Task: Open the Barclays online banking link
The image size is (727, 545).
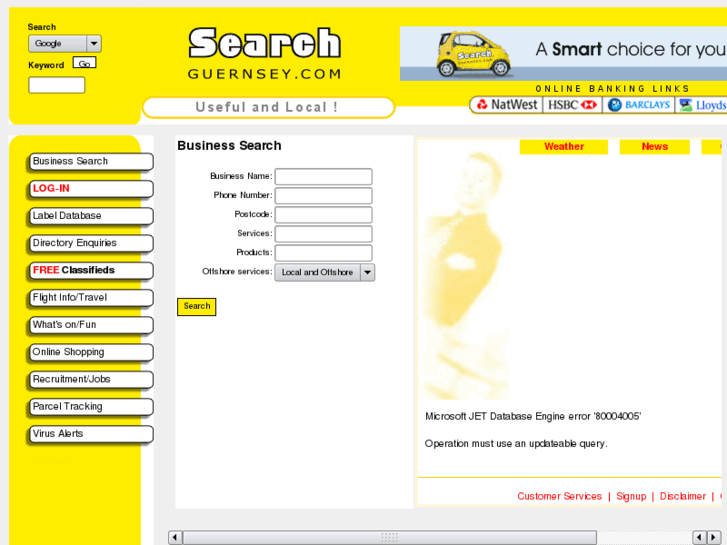Action: pyautogui.click(x=638, y=105)
